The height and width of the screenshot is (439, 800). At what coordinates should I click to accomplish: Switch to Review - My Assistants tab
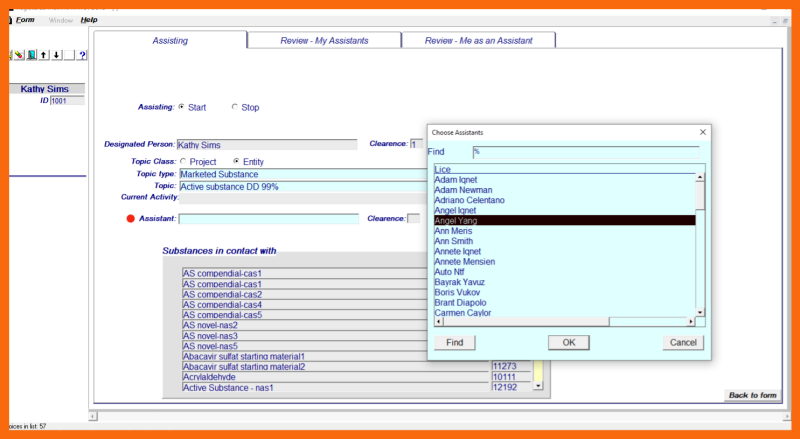pyautogui.click(x=323, y=40)
